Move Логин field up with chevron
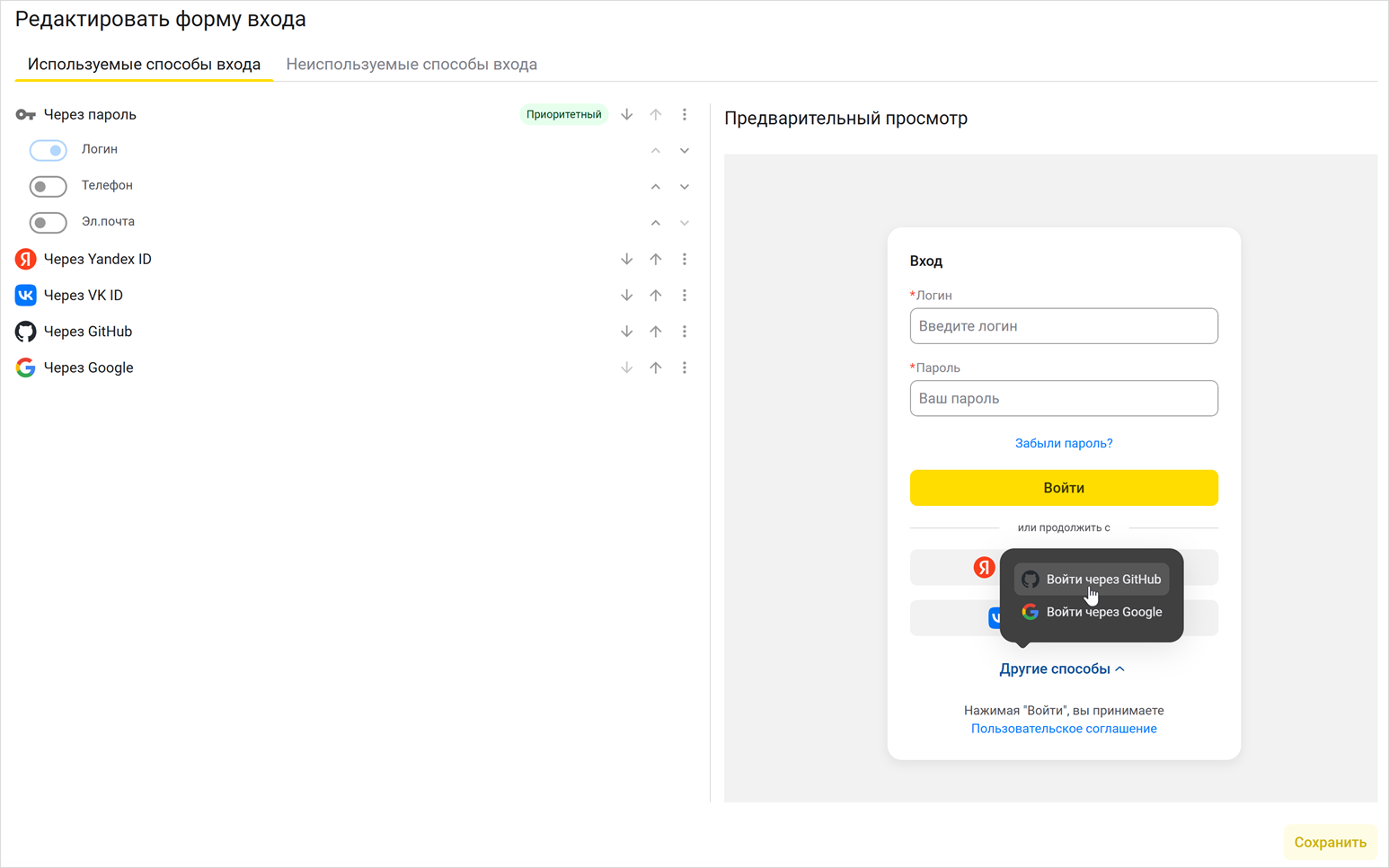 (656, 150)
